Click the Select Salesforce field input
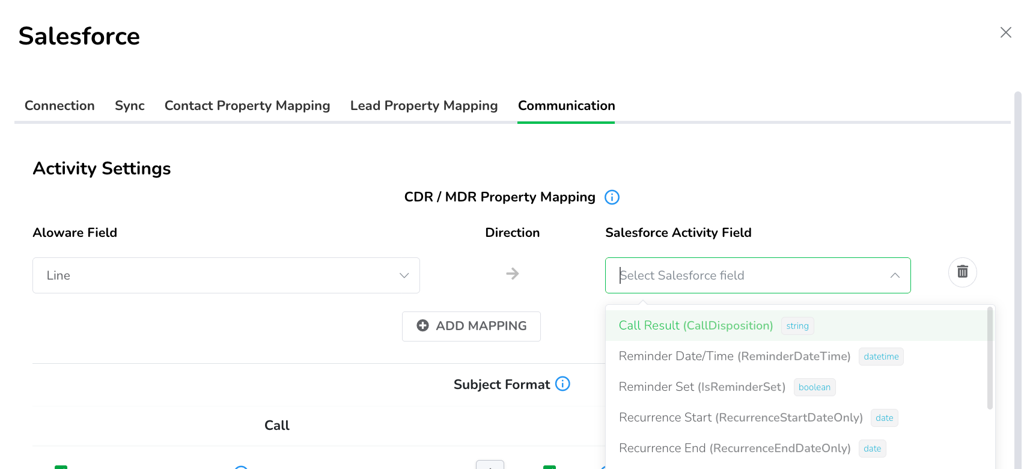The height and width of the screenshot is (469, 1024). tap(758, 276)
